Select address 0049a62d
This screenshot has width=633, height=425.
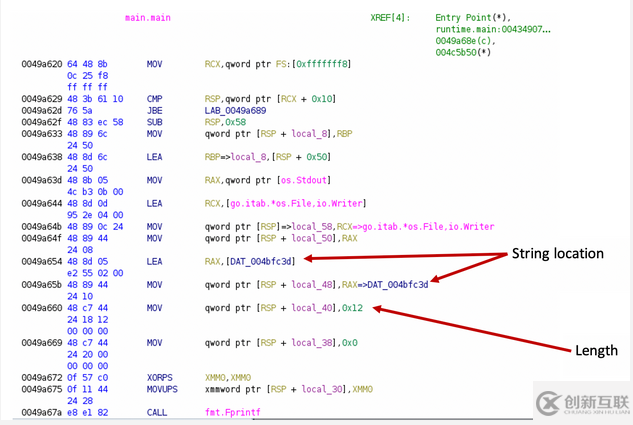(42, 111)
